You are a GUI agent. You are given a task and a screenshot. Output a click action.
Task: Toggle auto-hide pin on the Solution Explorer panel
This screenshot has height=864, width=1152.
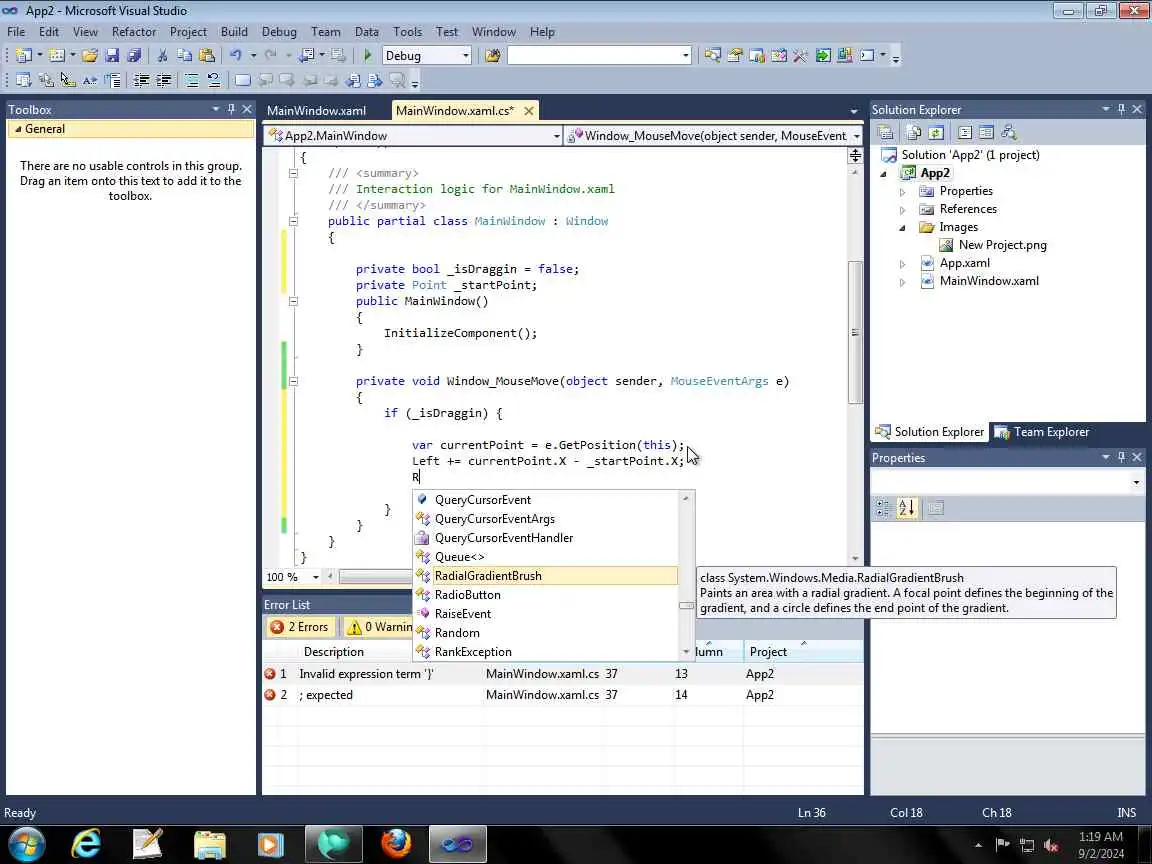[x=1121, y=109]
